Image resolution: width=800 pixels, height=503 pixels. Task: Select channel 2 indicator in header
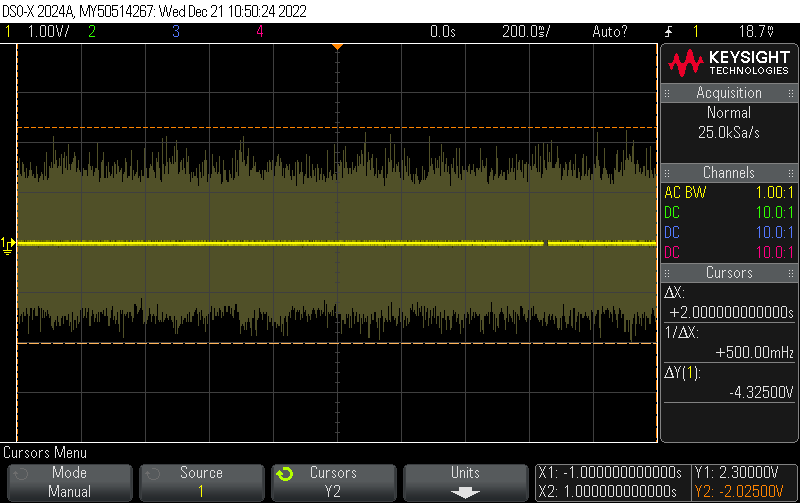click(x=92, y=32)
